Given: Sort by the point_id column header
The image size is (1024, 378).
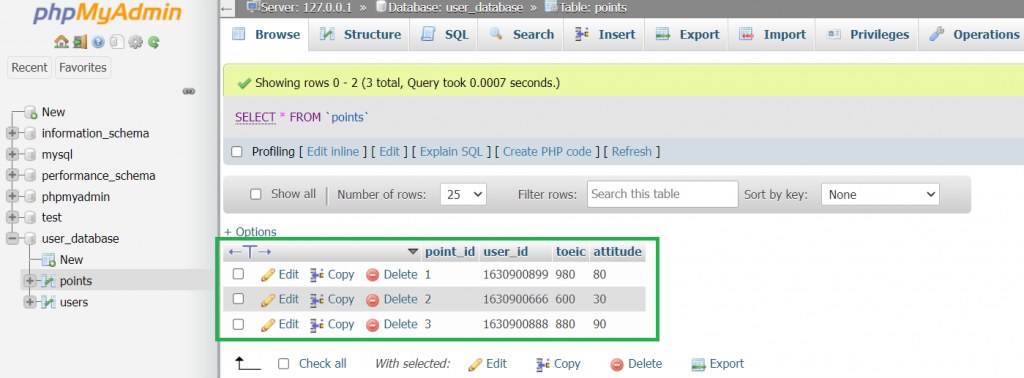Looking at the screenshot, I should coord(450,252).
